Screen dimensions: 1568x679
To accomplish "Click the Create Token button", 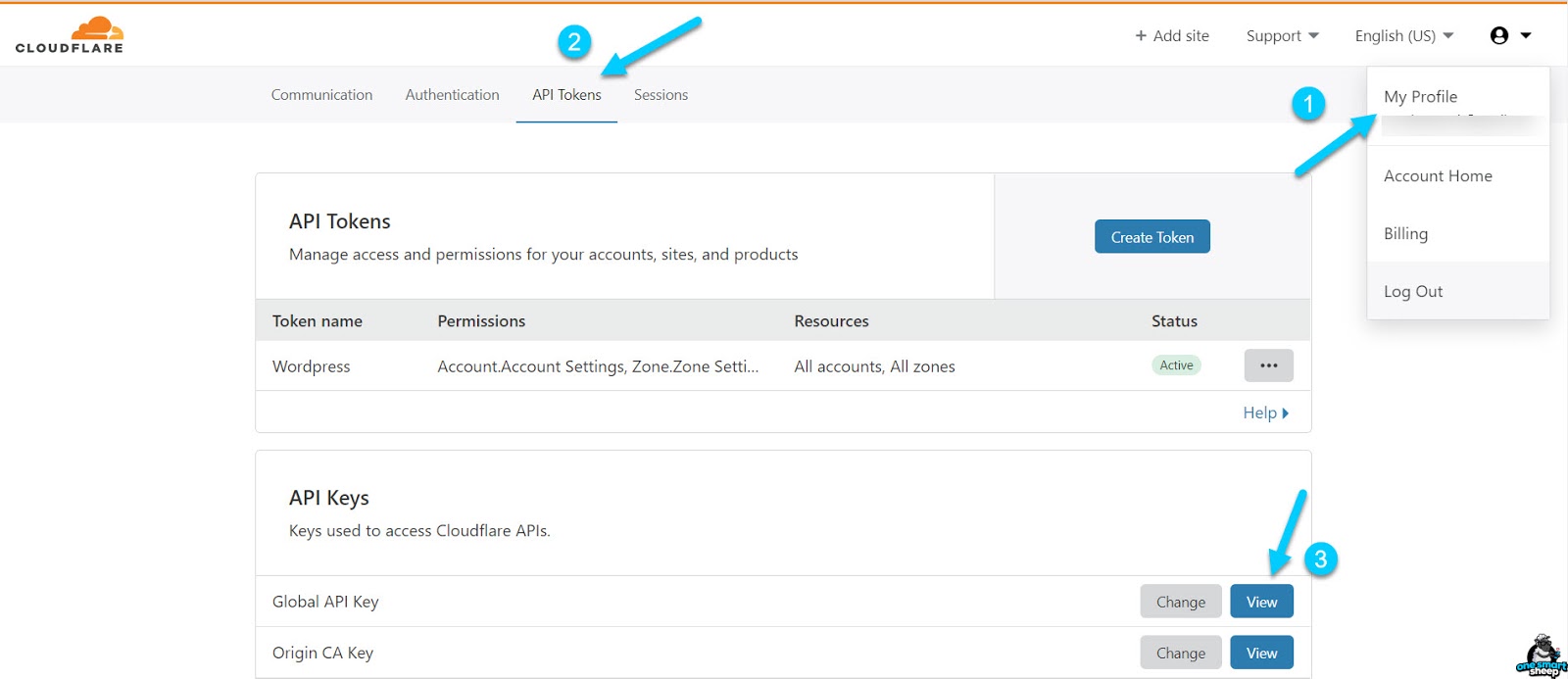I will click(1152, 236).
